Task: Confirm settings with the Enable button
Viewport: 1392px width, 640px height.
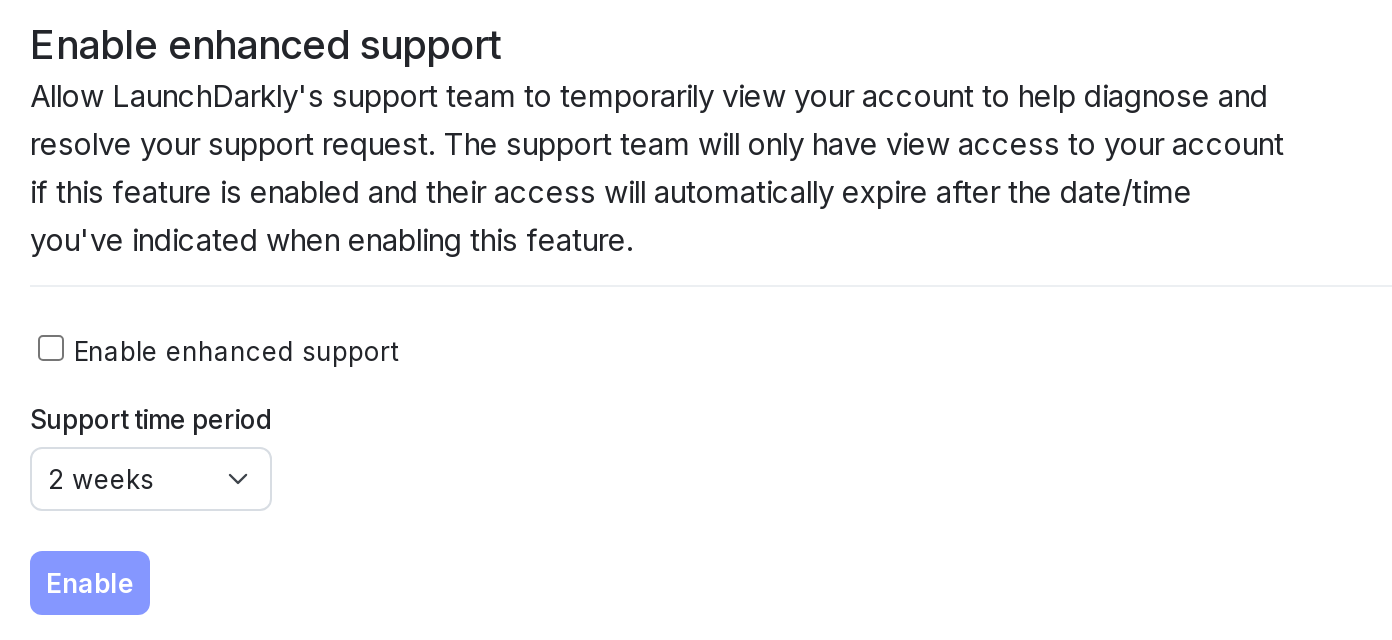Action: 89,583
